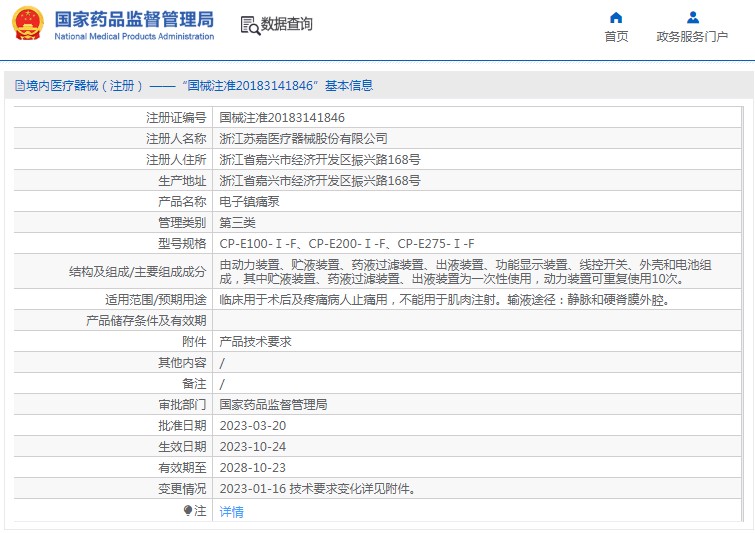Screen dimensions: 755x533
Task: Open the 详情 details link
Action: point(231,511)
